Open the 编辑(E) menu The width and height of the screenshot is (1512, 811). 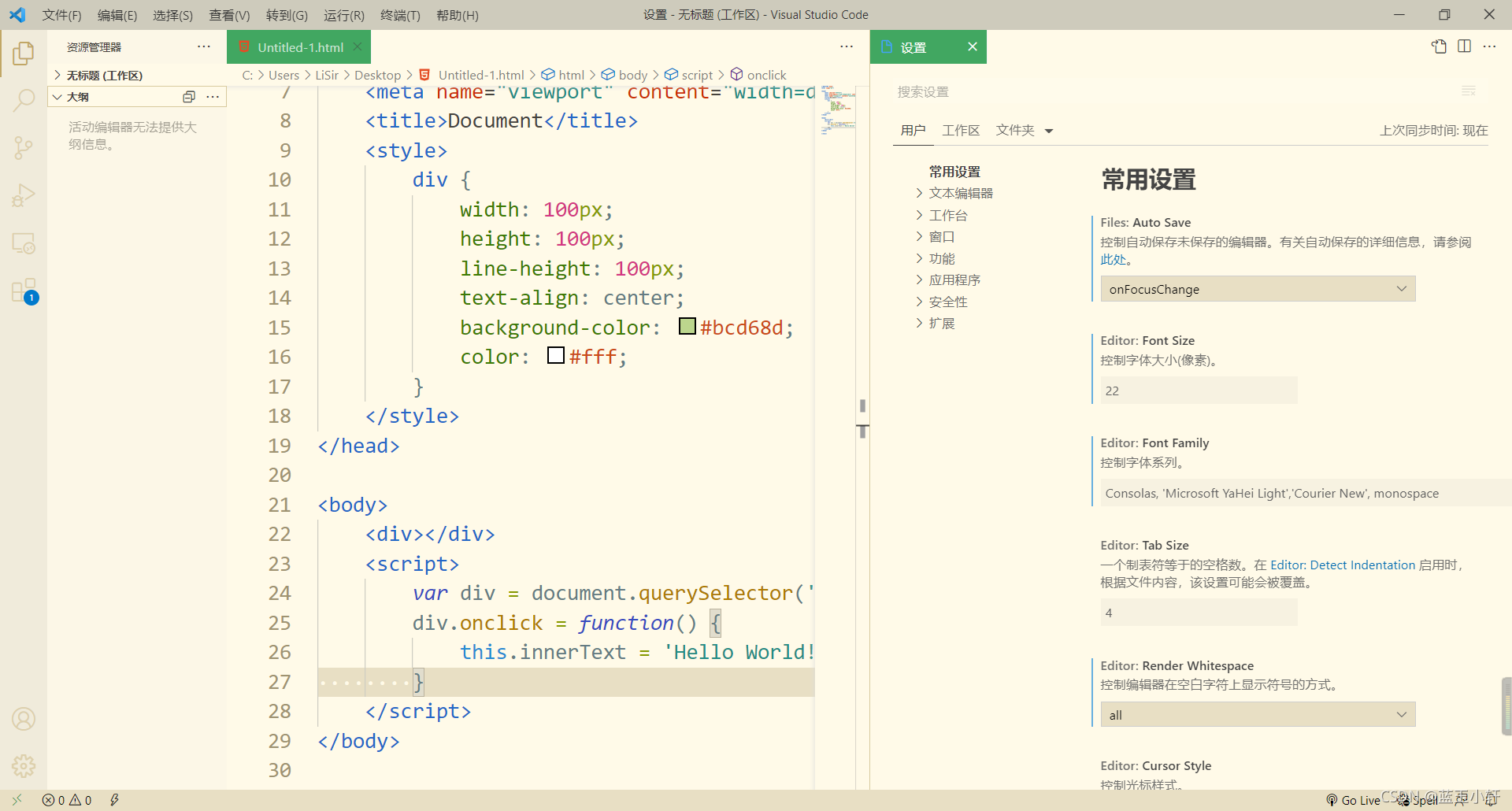(x=117, y=15)
